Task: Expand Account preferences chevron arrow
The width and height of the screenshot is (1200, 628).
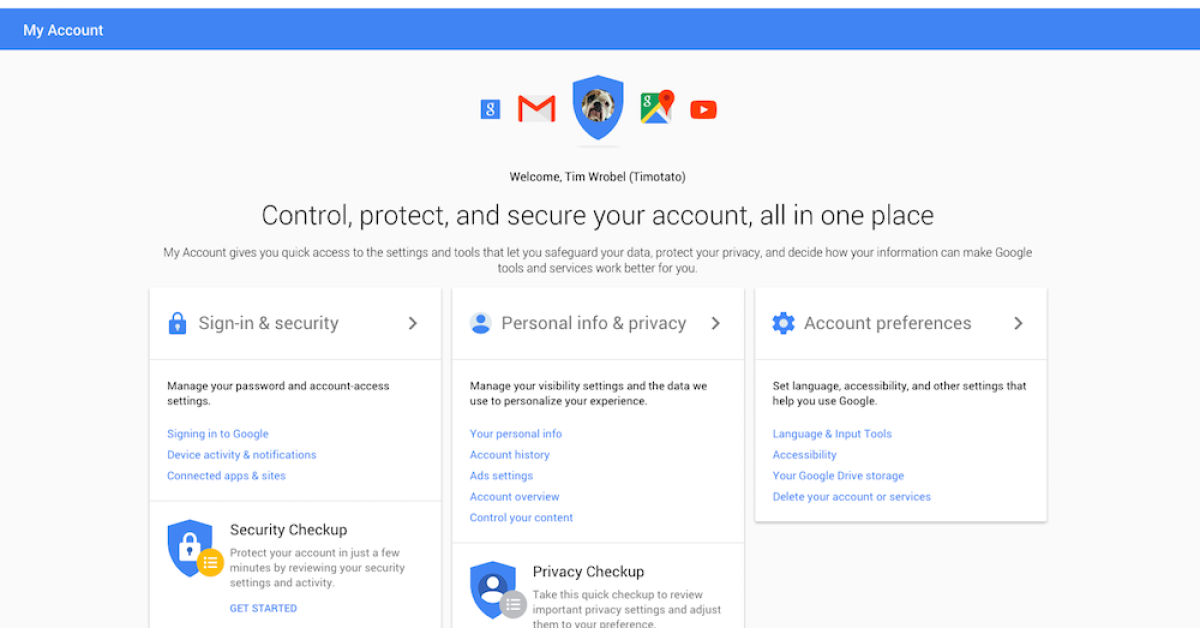Action: tap(1018, 323)
